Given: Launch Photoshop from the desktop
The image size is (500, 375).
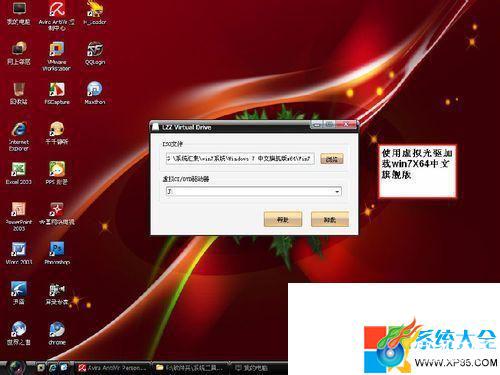Looking at the screenshot, I should pos(57,253).
